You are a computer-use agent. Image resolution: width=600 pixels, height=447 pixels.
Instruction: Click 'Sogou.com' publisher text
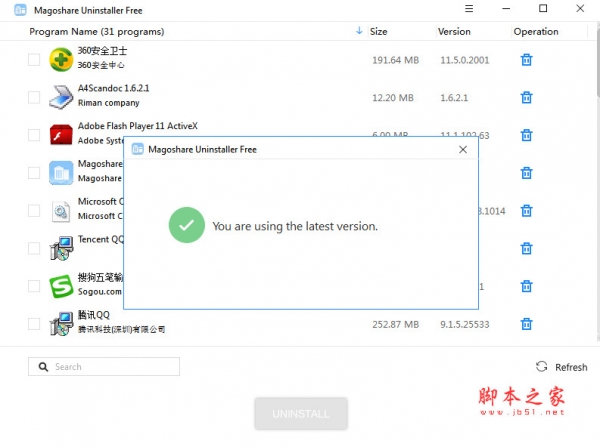pos(99,292)
